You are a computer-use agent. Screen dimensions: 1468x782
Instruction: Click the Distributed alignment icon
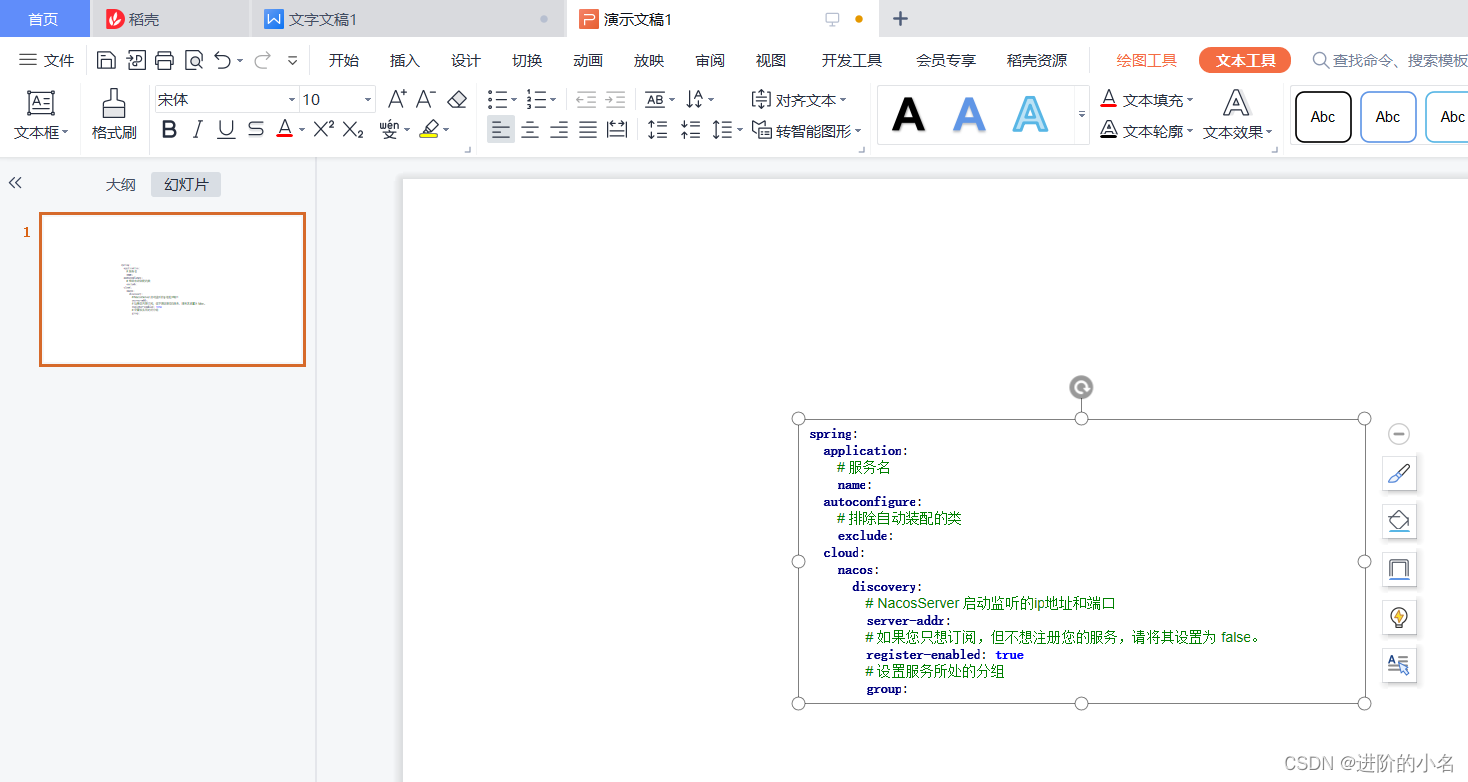click(x=617, y=129)
